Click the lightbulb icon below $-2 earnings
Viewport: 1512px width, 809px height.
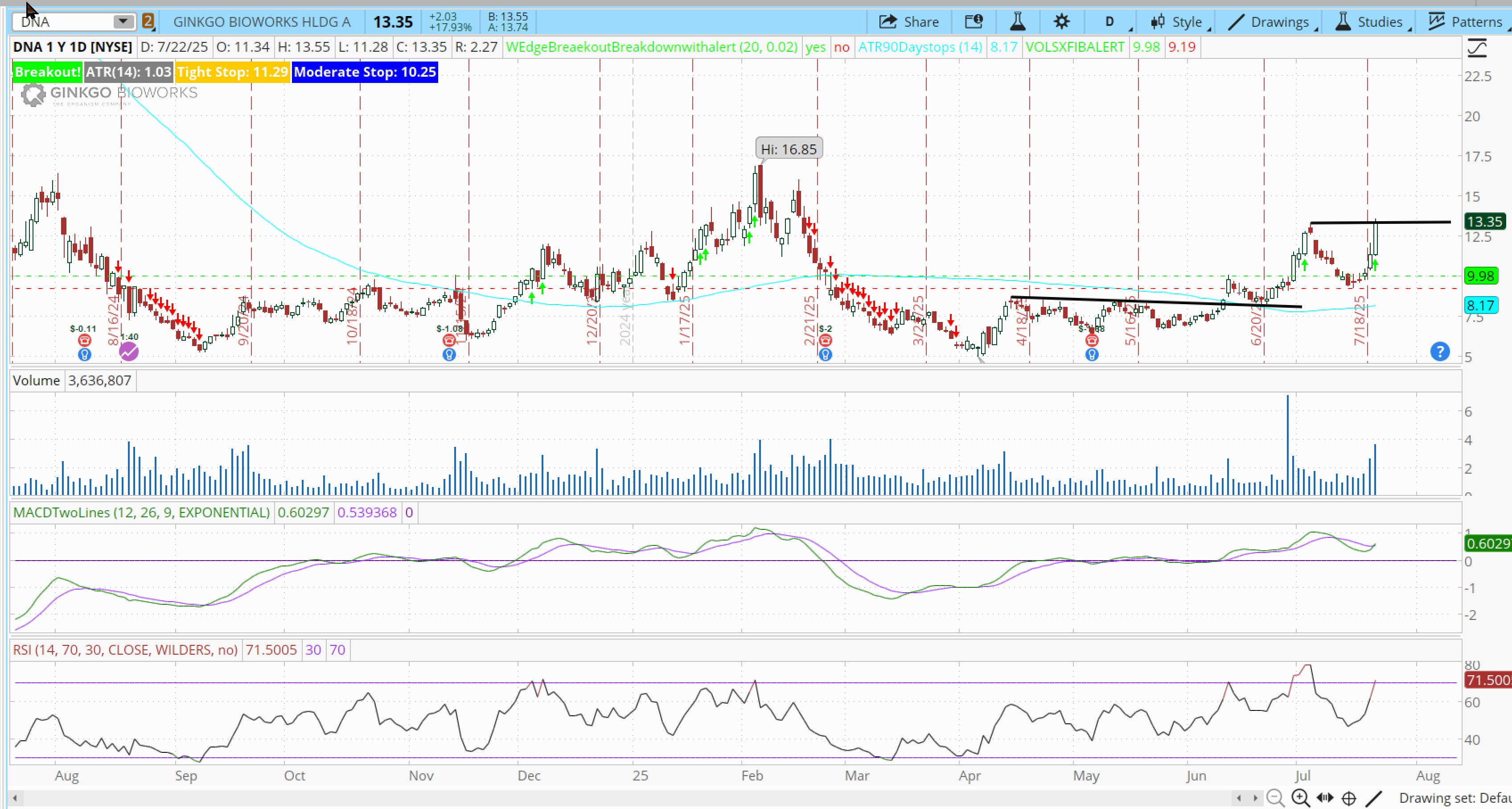pyautogui.click(x=825, y=355)
